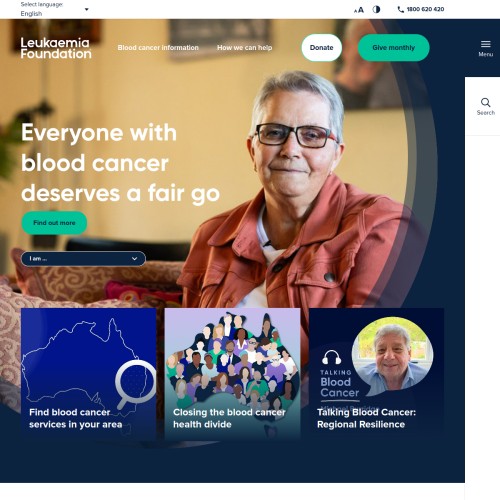Viewport: 500px width, 500px height.
Task: Open How we can help menu
Action: coord(244,48)
